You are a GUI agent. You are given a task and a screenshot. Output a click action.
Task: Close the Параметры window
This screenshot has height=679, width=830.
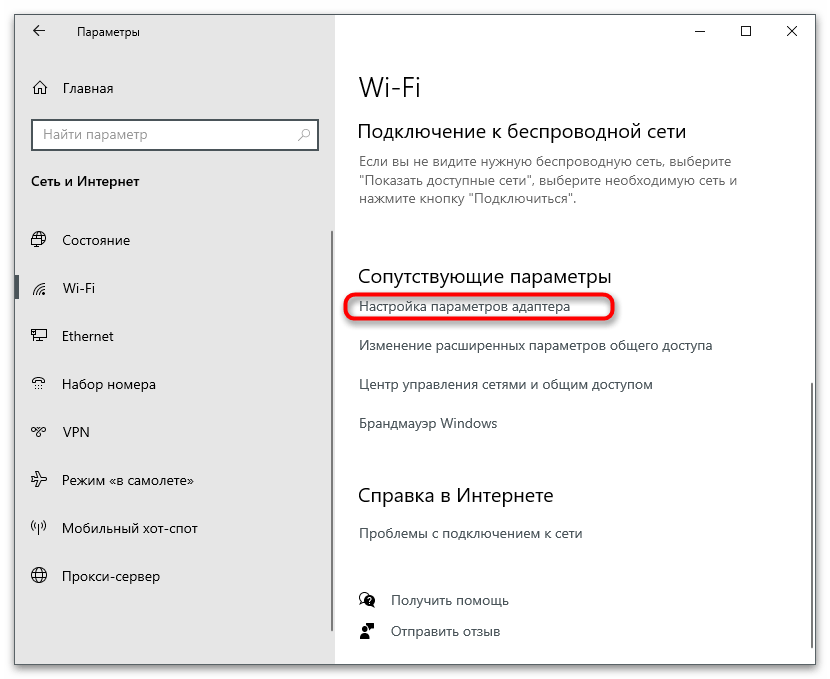(792, 32)
